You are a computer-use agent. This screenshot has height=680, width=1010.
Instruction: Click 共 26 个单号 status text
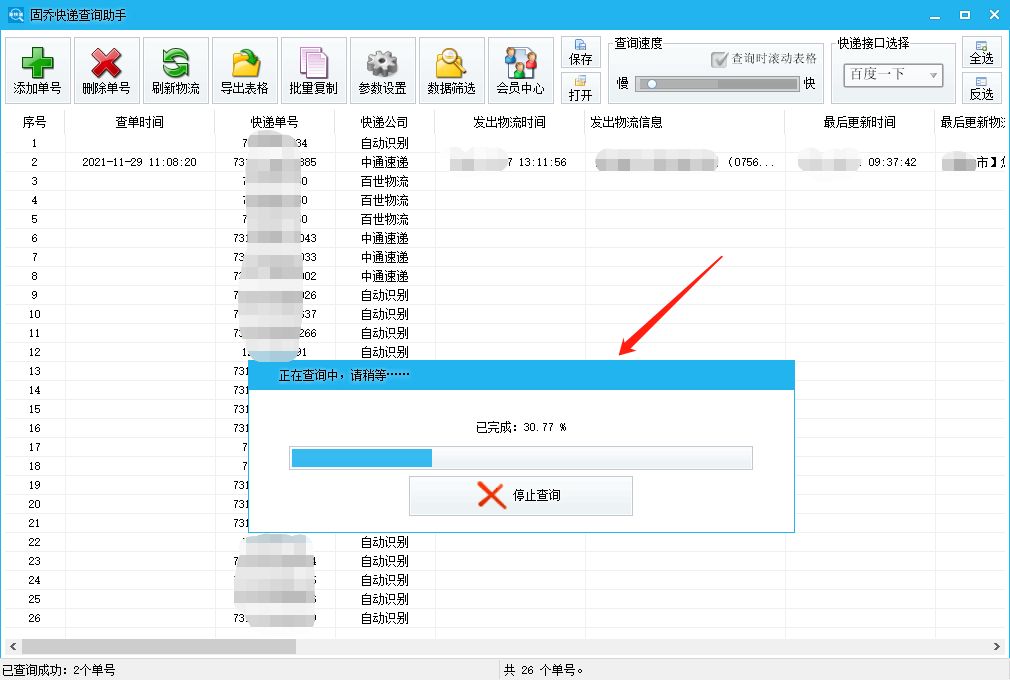[x=544, y=670]
